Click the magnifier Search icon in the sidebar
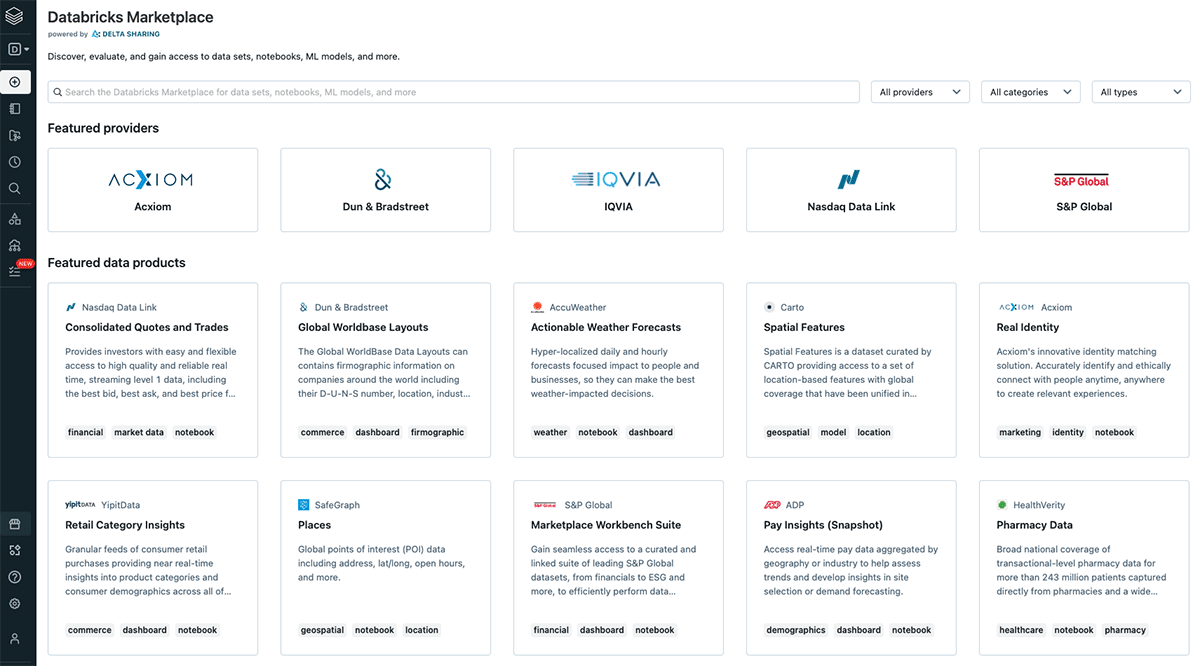1200x666 pixels. [15, 188]
